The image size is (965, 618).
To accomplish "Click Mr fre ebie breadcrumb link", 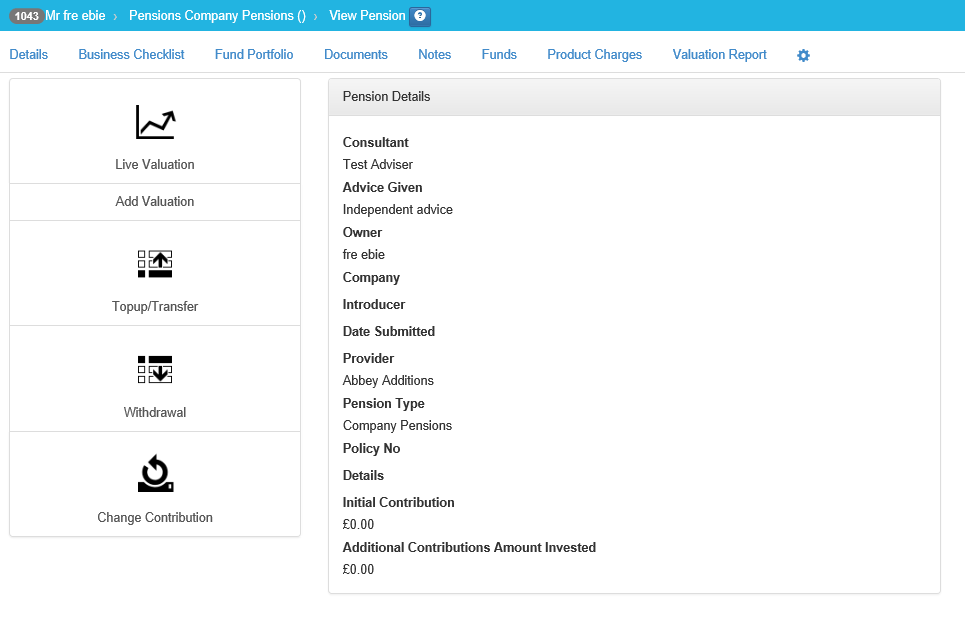I will tap(75, 16).
